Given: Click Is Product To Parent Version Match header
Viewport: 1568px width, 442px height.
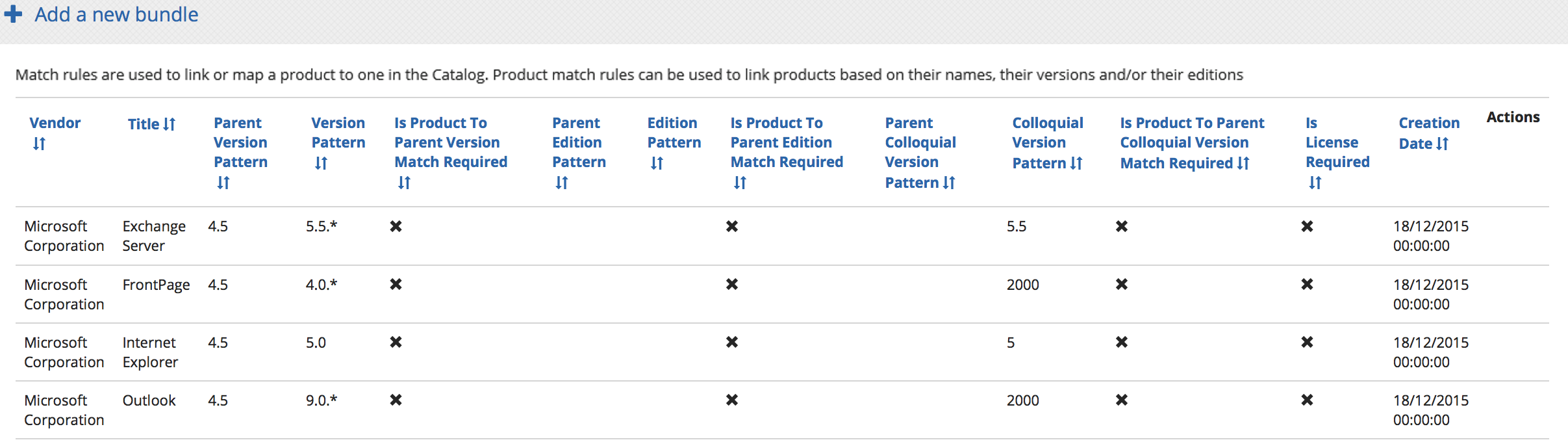Looking at the screenshot, I should [x=450, y=142].
